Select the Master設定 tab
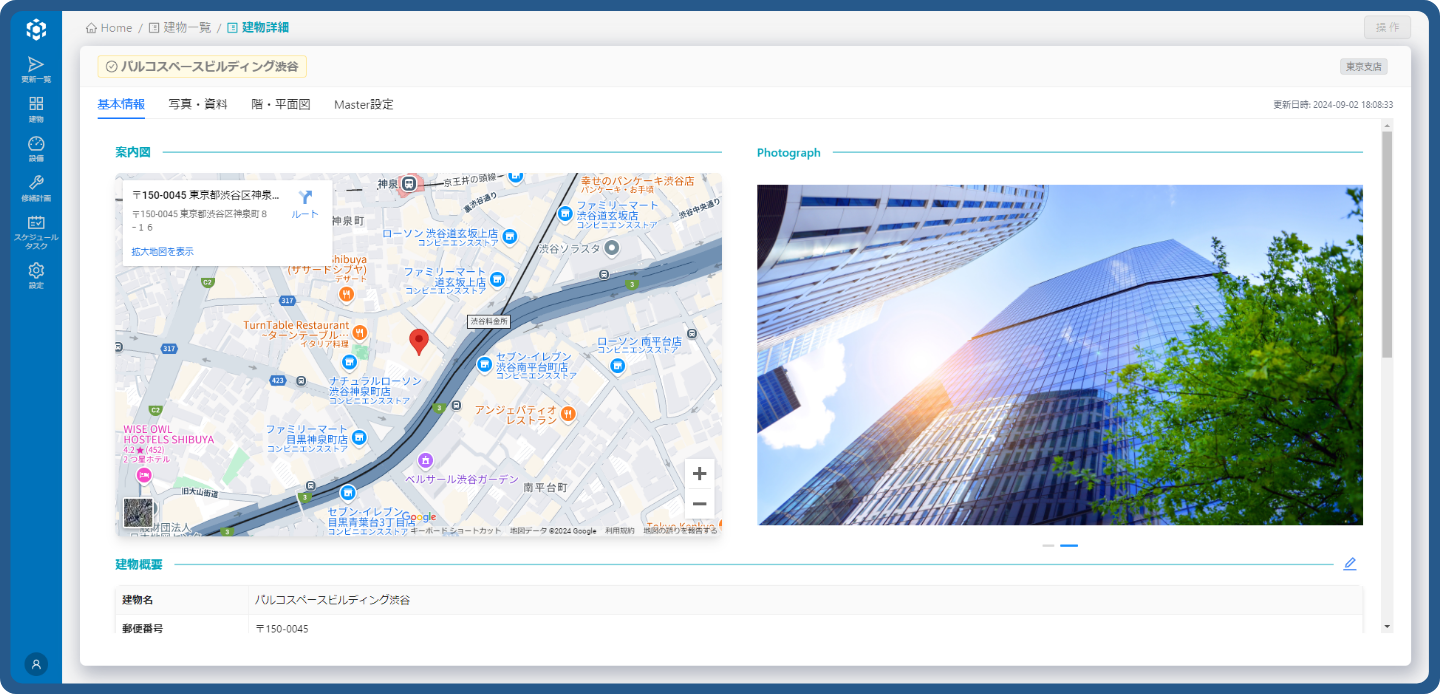This screenshot has height=694, width=1440. tap(363, 104)
